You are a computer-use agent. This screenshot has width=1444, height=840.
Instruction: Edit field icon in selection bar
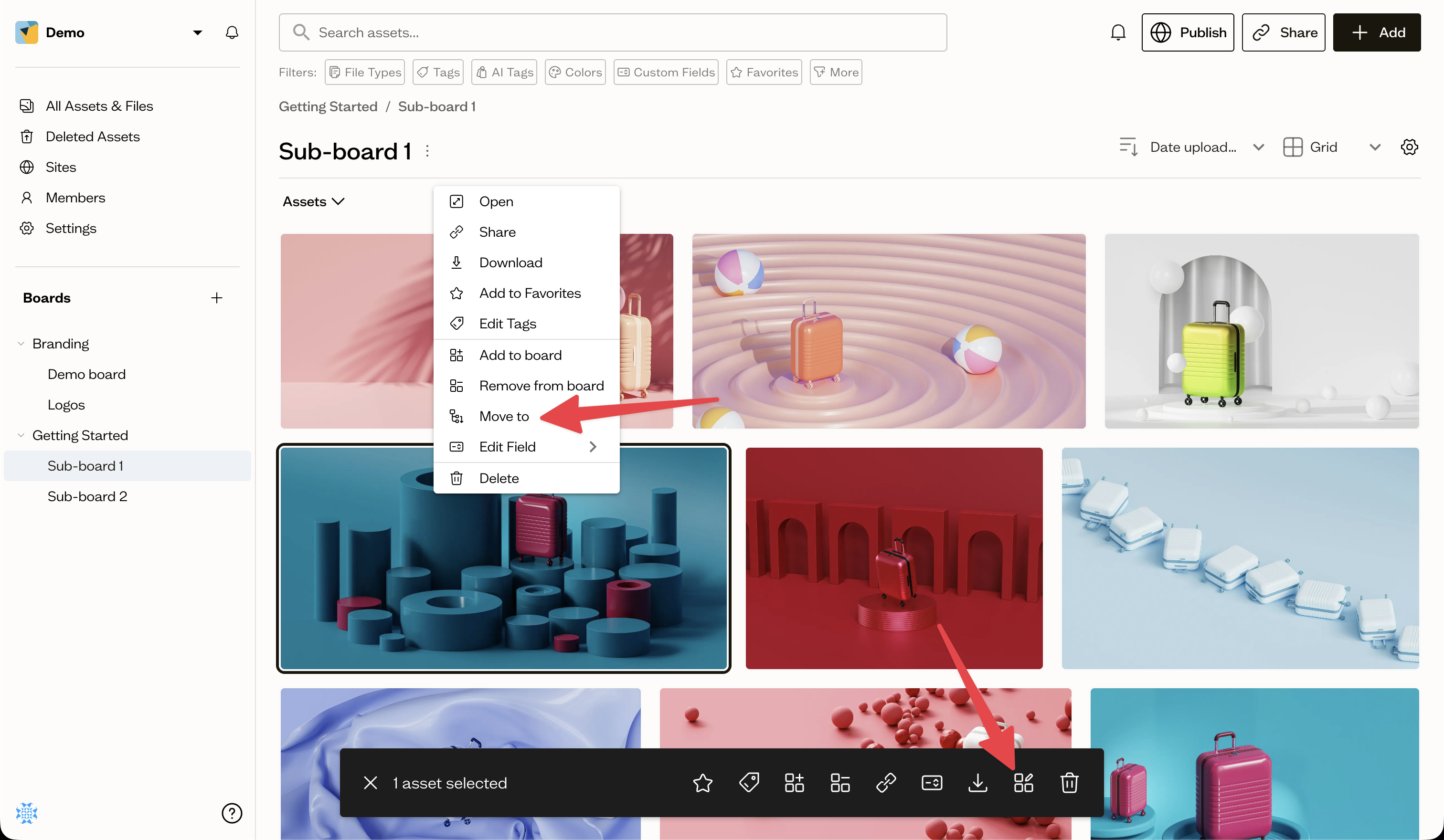tap(932, 782)
